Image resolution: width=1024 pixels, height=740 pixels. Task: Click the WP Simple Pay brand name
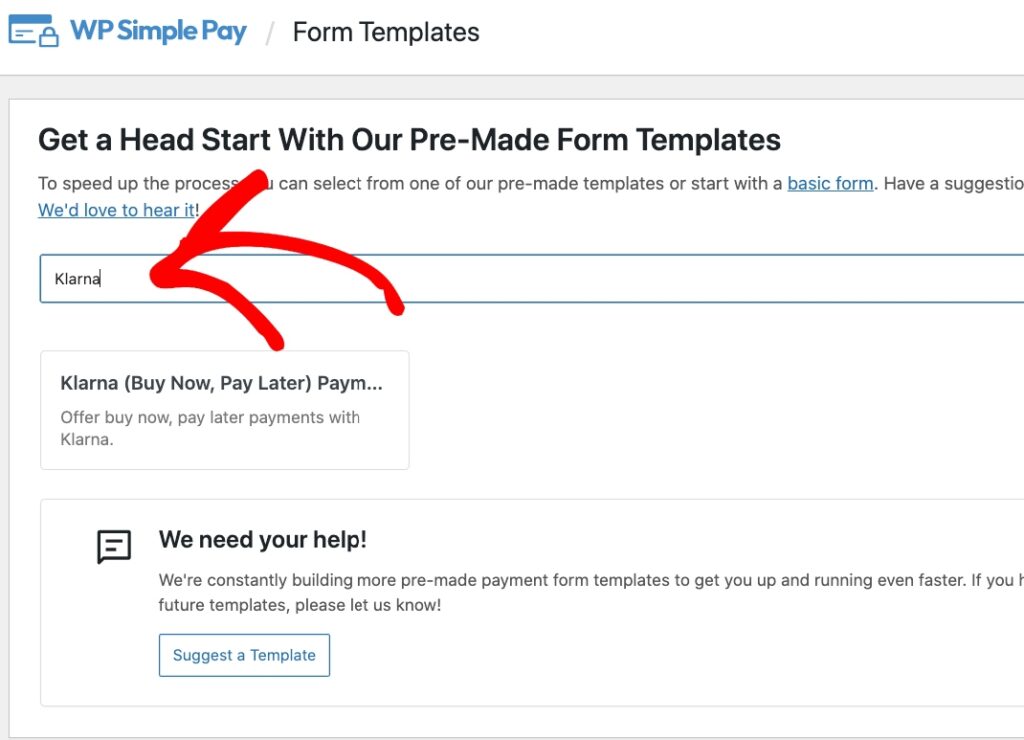tap(158, 31)
